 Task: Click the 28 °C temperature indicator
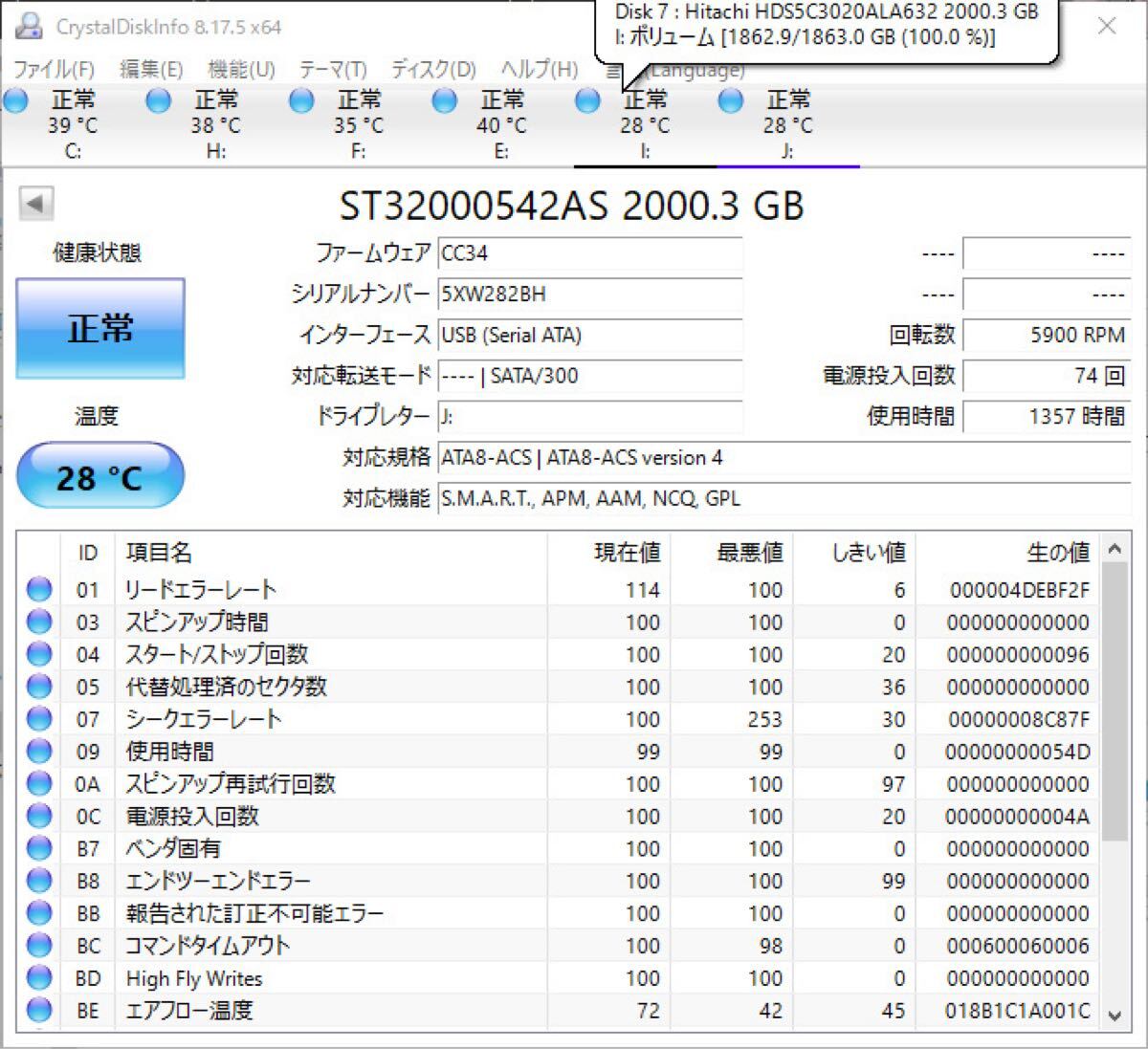(99, 476)
